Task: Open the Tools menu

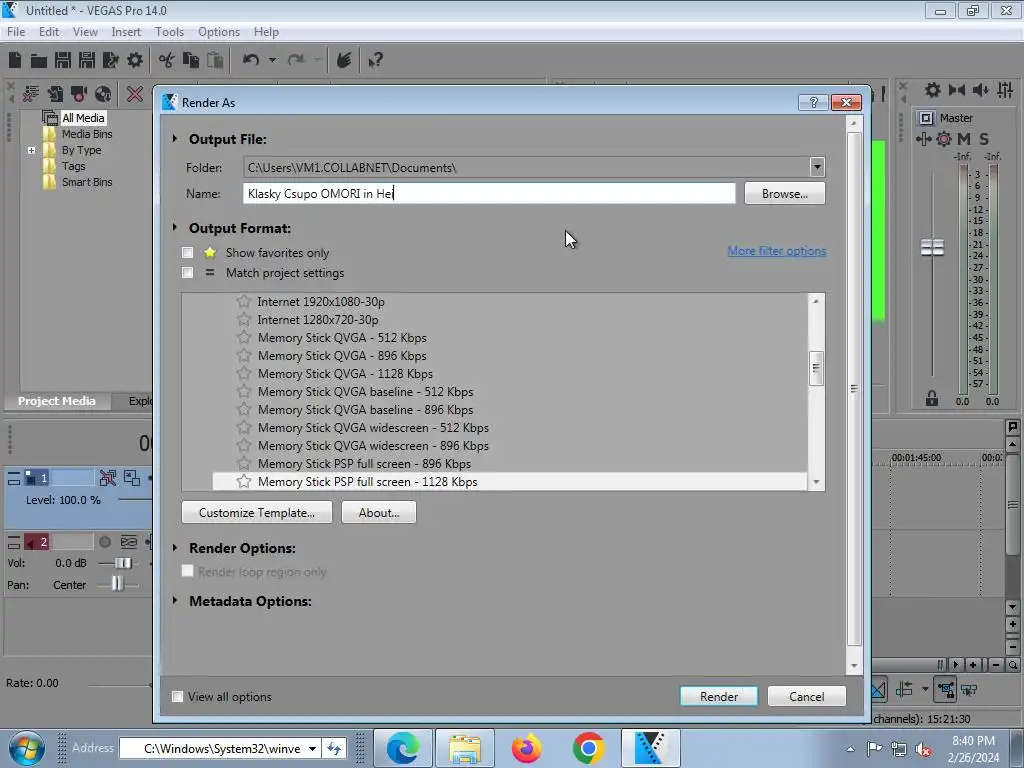Action: (169, 32)
